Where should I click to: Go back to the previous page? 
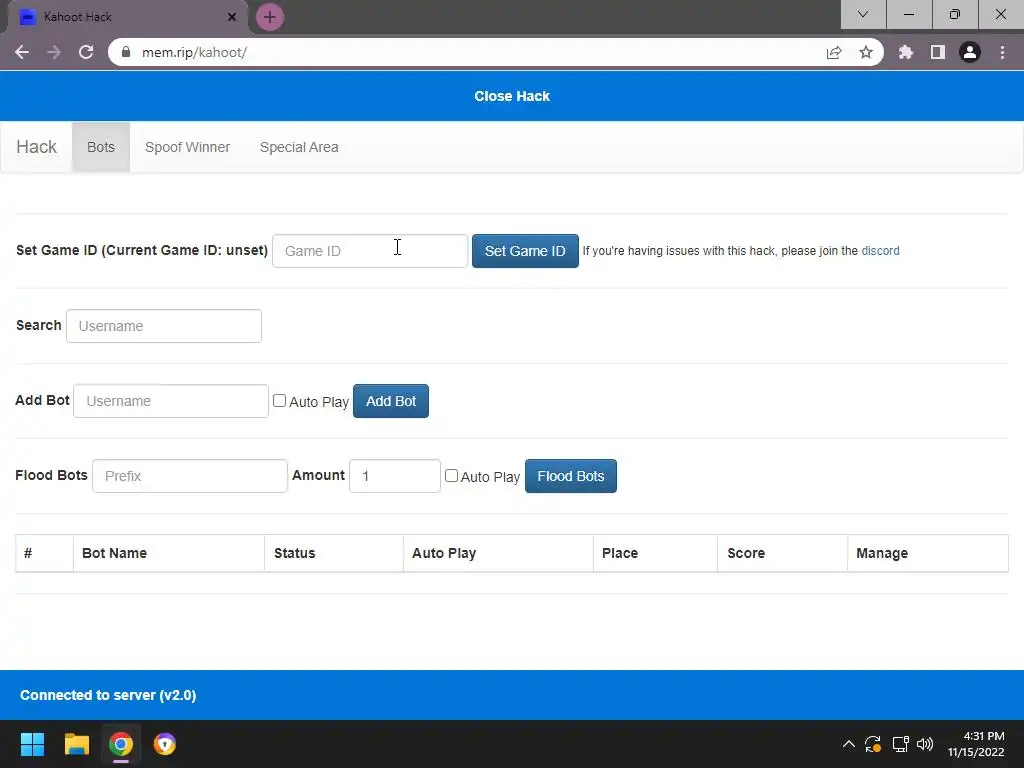[22, 52]
